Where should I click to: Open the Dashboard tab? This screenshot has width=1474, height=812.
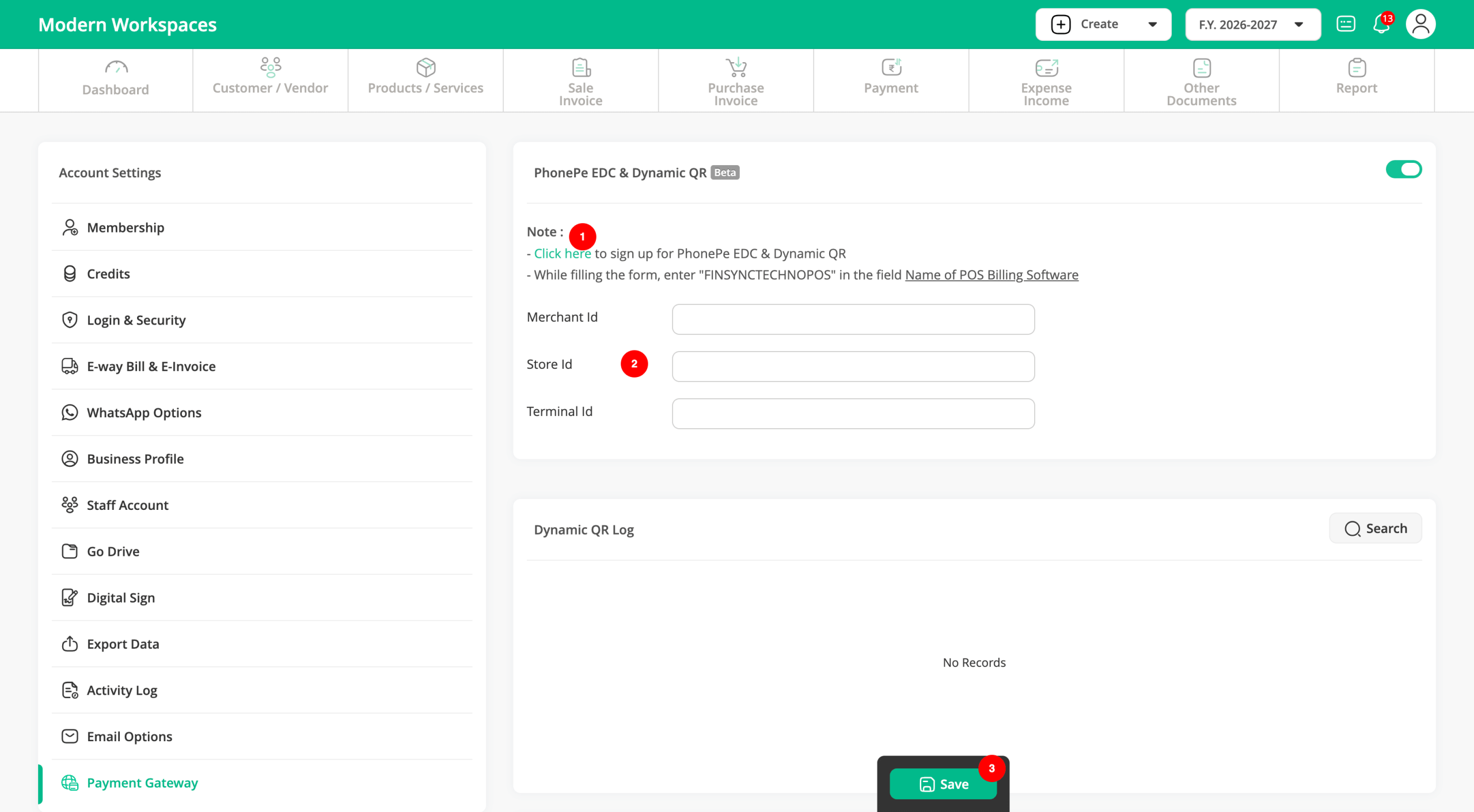[116, 80]
